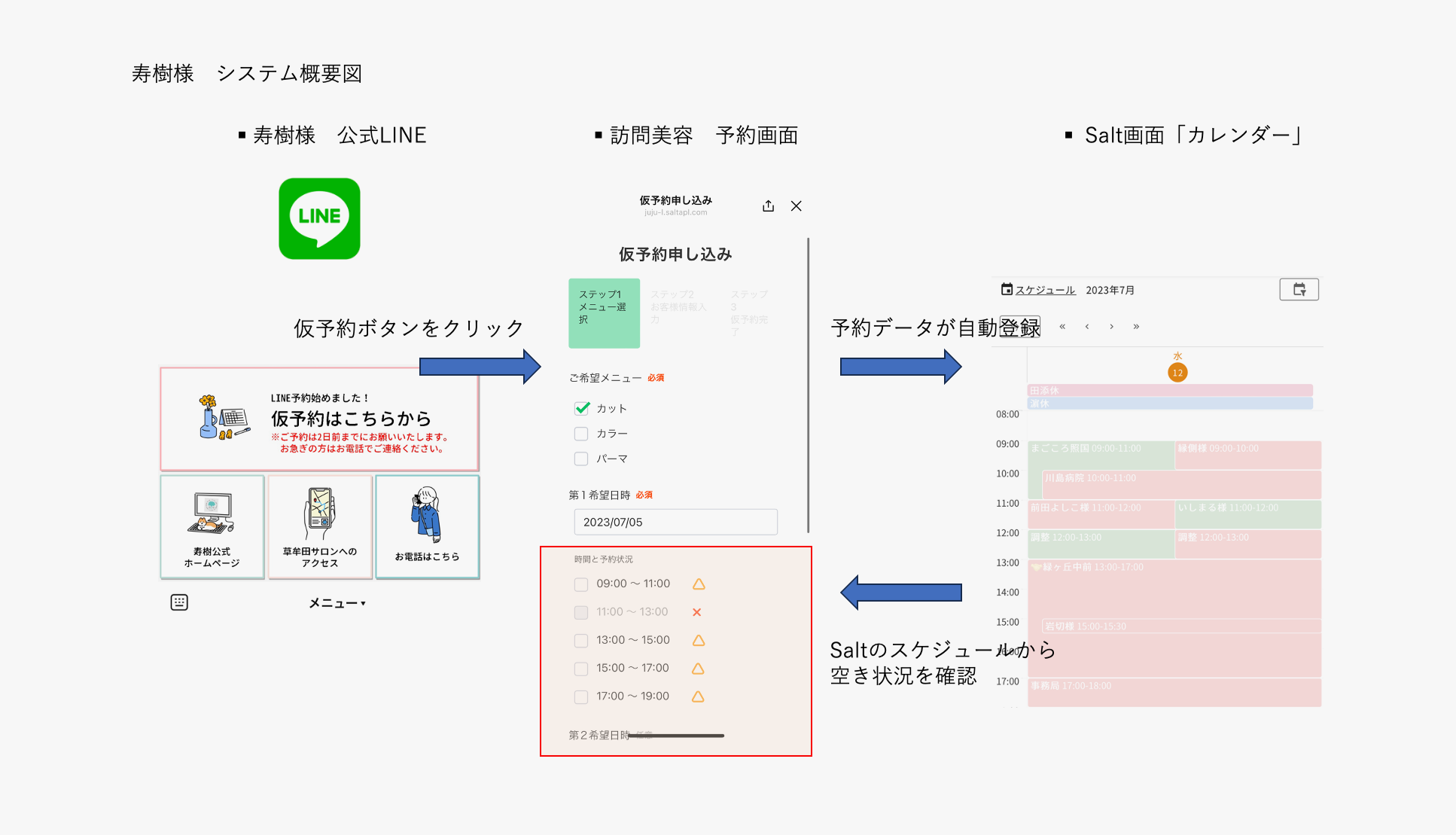The height and width of the screenshot is (835, 1456).
Task: Tap the share icon in booking form header
Action: tap(768, 206)
